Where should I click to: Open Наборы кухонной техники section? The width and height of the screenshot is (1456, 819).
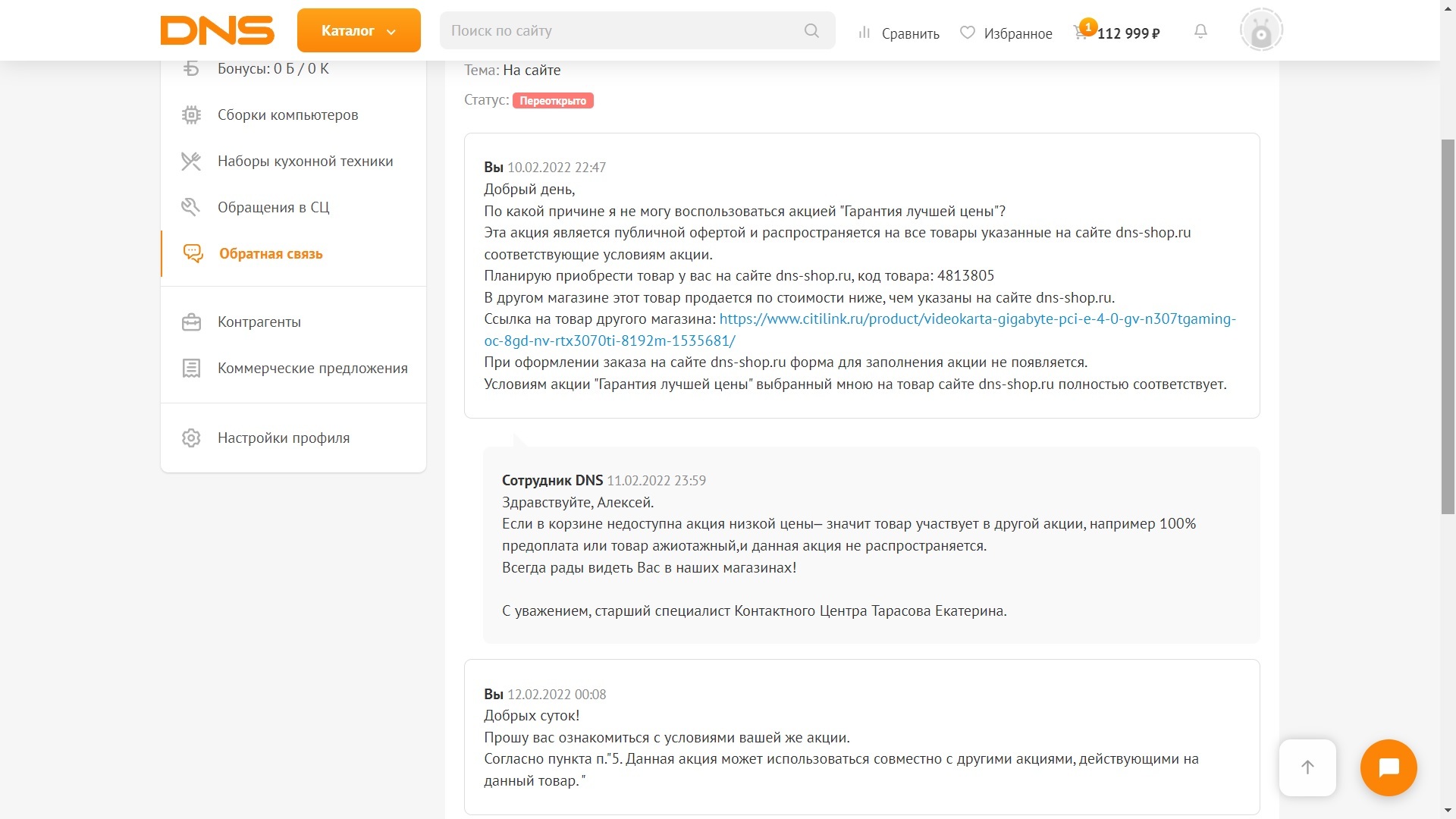pyautogui.click(x=305, y=161)
